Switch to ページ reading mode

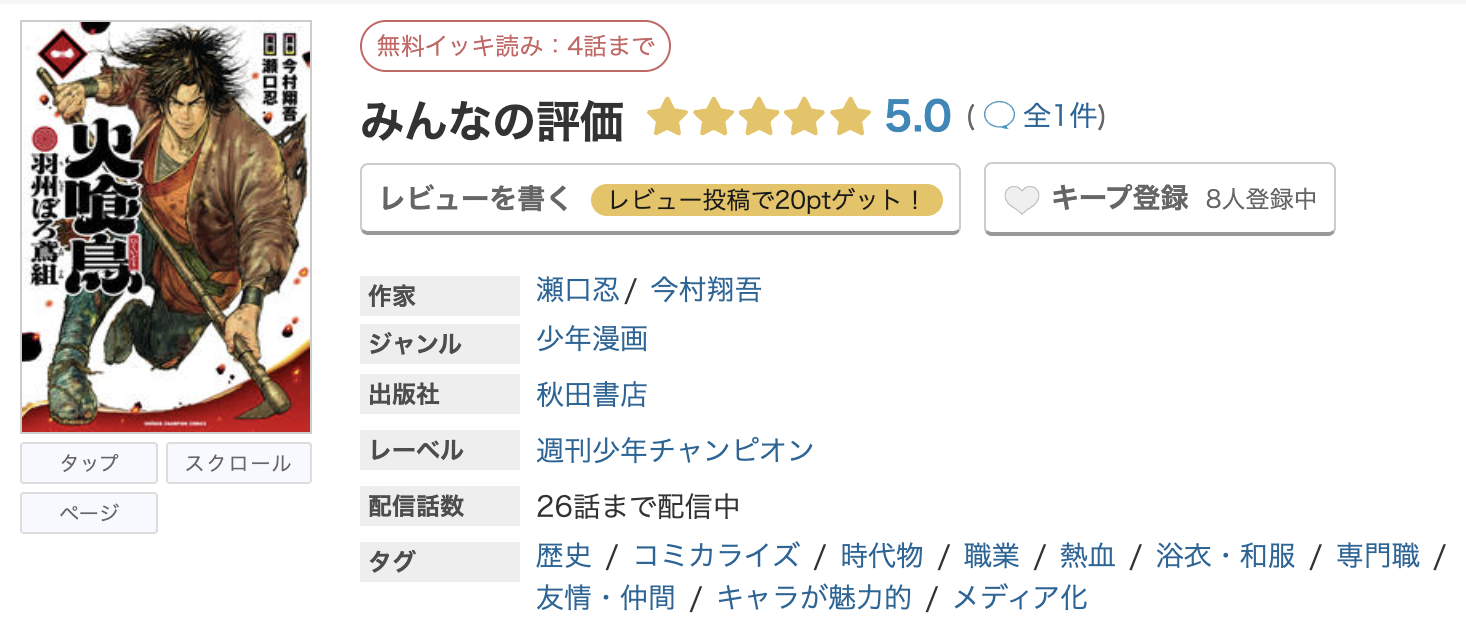(88, 513)
